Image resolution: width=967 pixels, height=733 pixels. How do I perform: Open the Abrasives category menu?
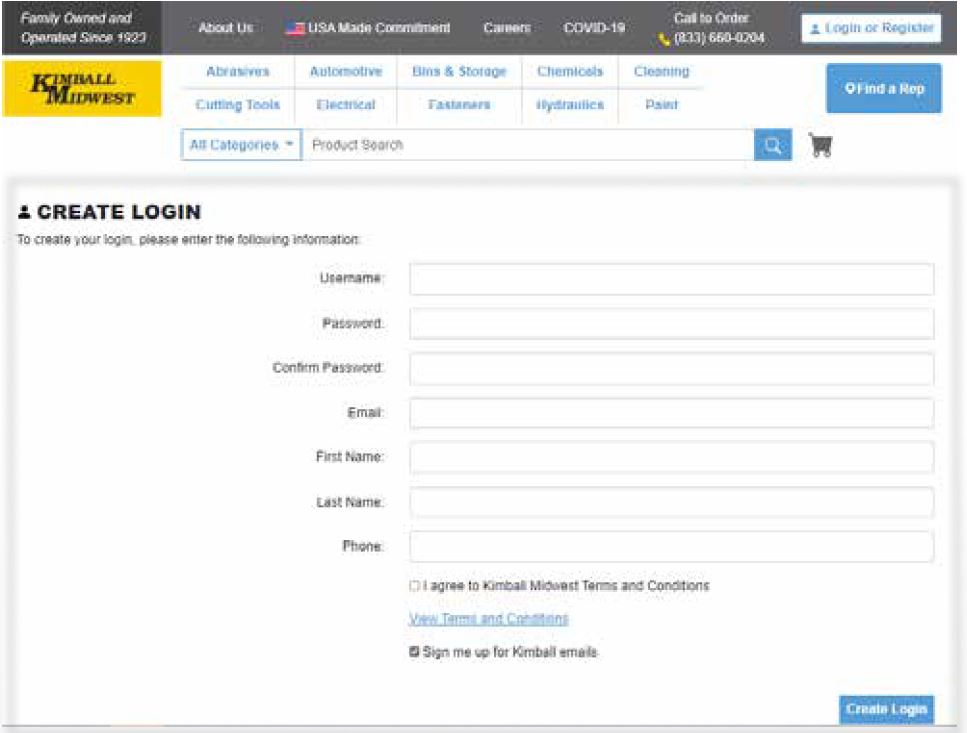tap(238, 72)
